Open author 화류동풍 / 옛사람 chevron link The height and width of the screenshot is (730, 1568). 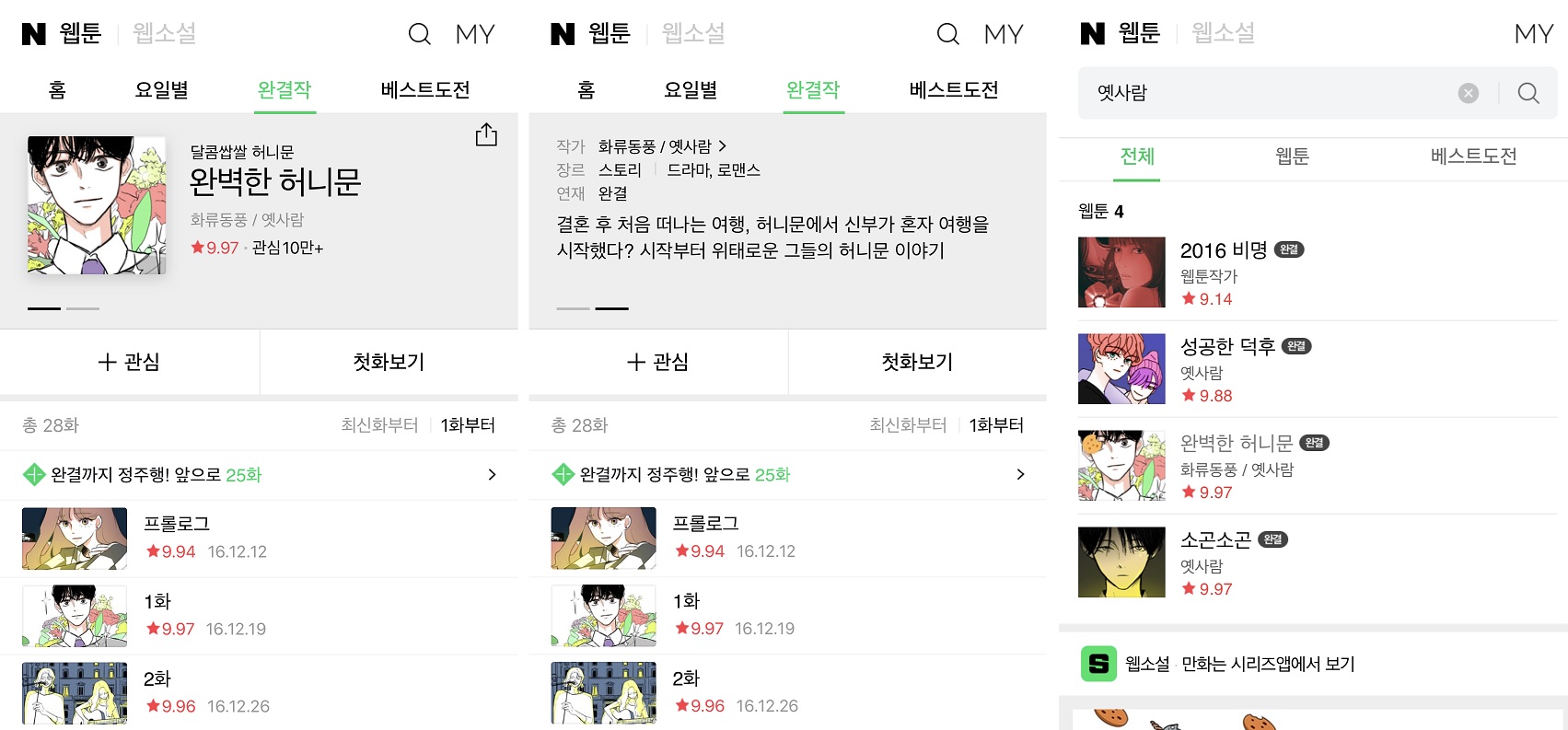click(x=663, y=146)
